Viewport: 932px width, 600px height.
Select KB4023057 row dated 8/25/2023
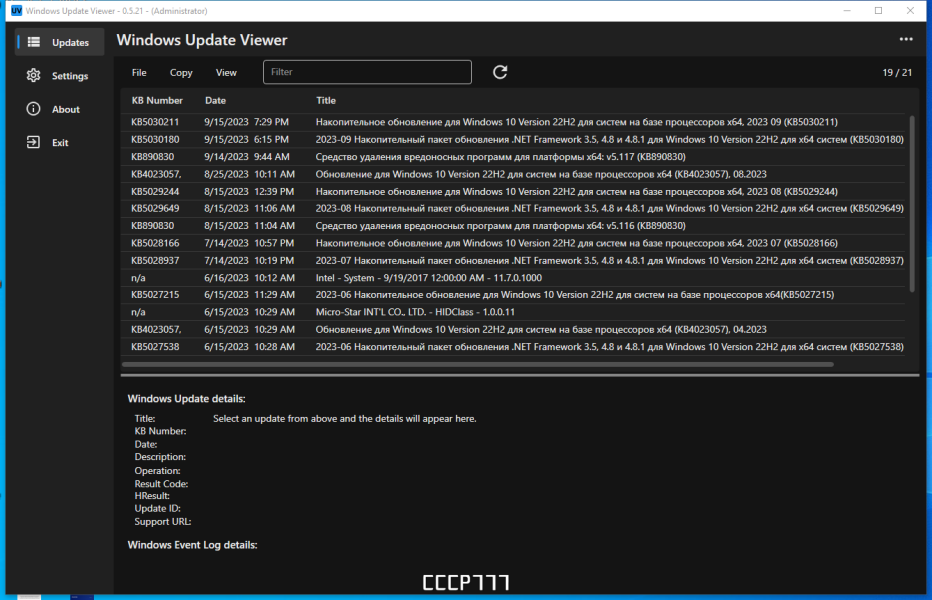[x=514, y=174]
